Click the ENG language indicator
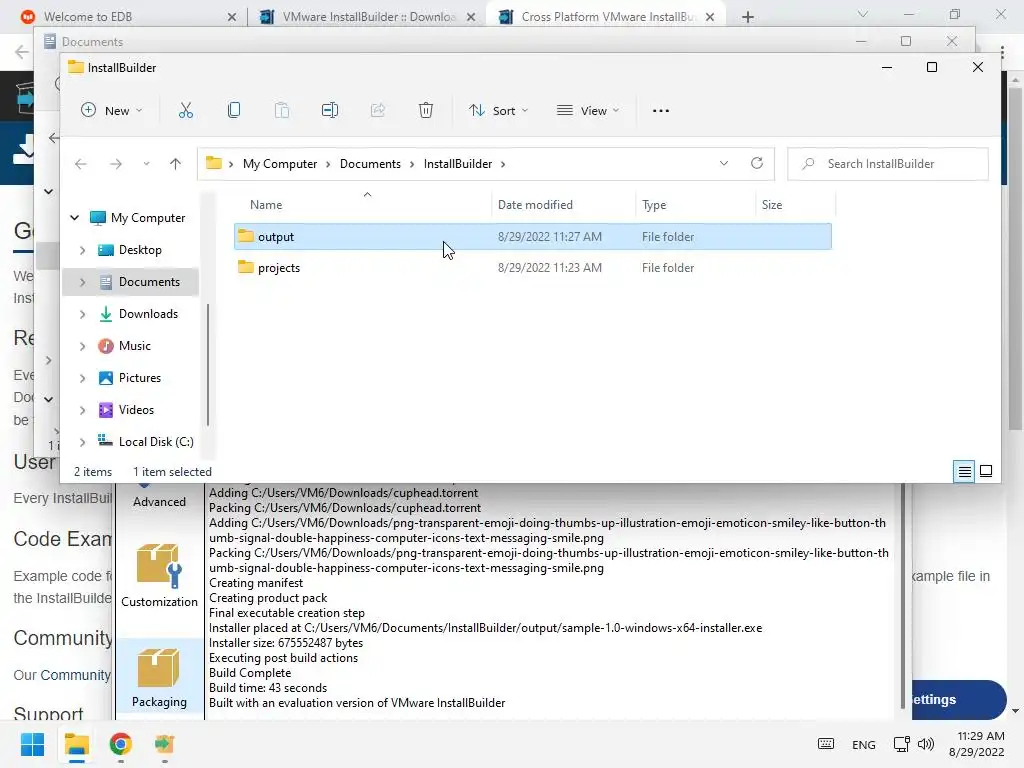This screenshot has width=1024, height=768. 863,744
